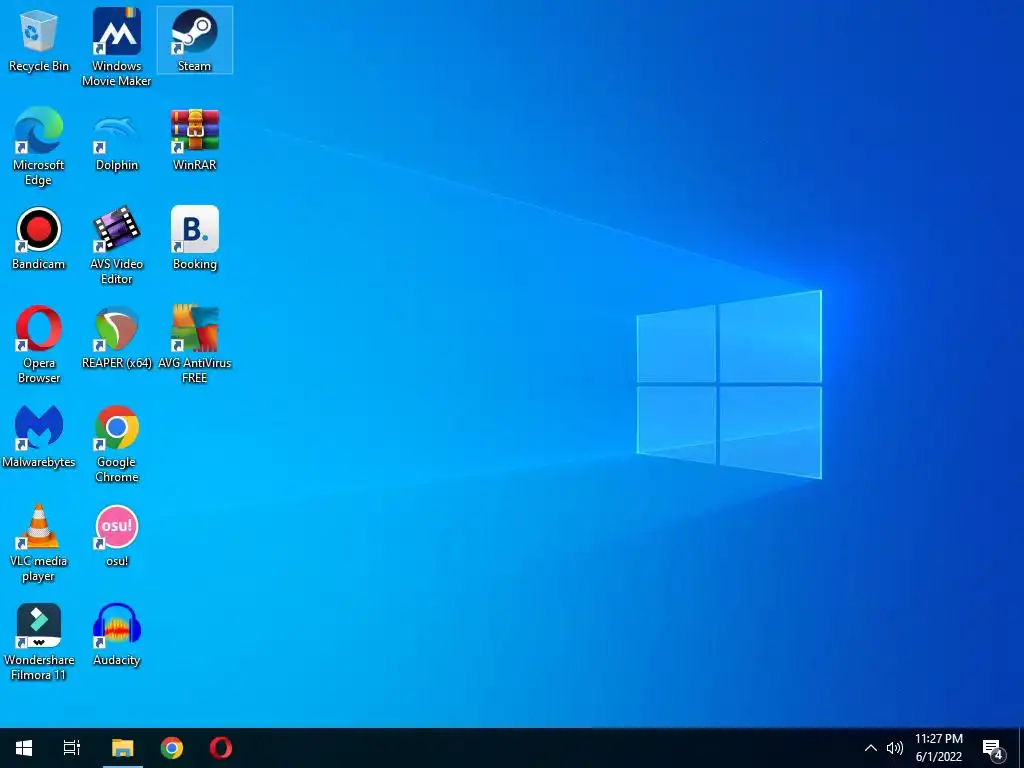Screen dimensions: 1024x768
Task: Open the taskbar clock and date
Action: 938,748
